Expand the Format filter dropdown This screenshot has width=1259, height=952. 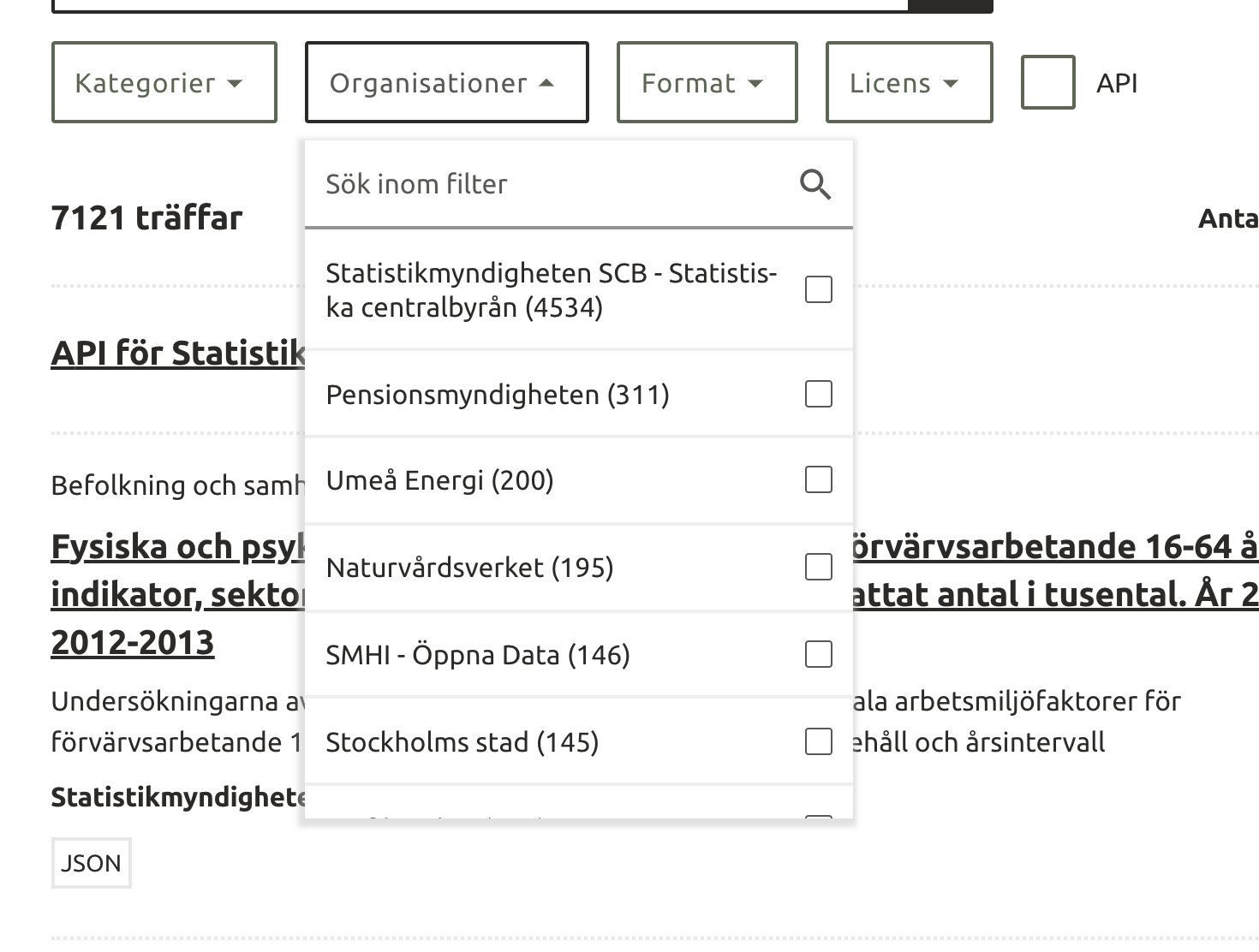(x=707, y=83)
